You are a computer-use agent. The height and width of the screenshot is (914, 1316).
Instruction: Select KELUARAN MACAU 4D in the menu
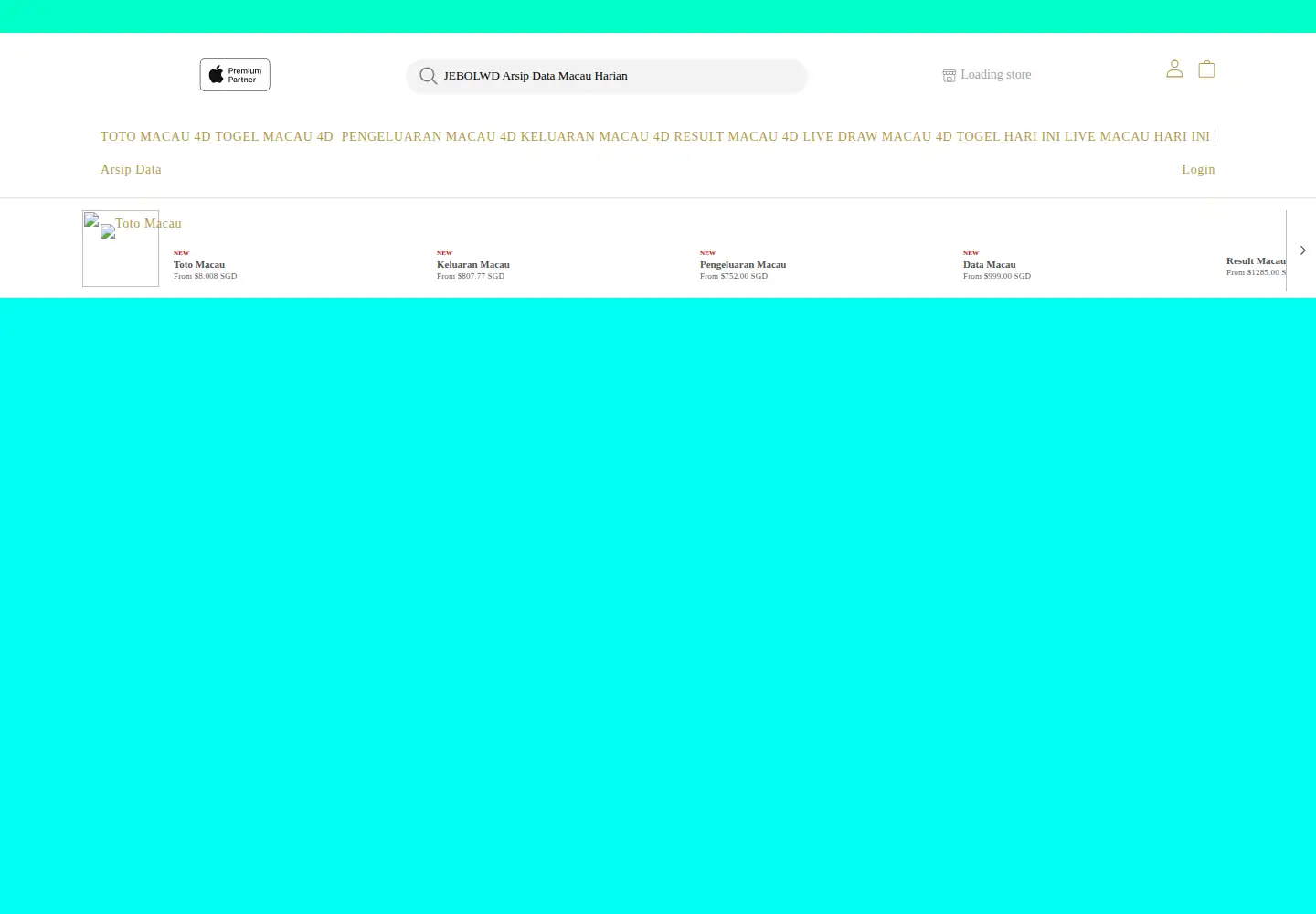point(595,136)
